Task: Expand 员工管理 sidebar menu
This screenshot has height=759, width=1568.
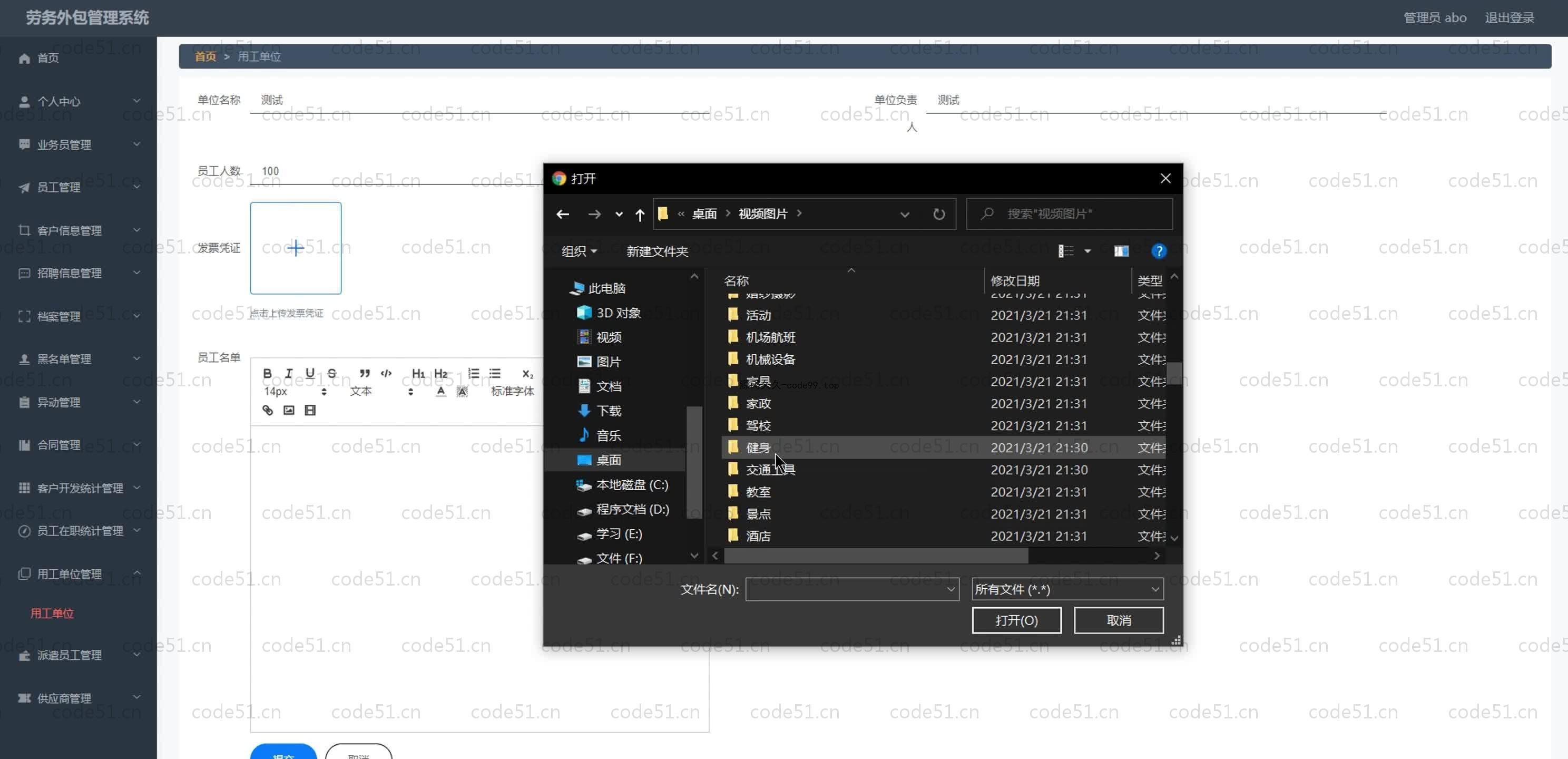Action: [x=79, y=187]
